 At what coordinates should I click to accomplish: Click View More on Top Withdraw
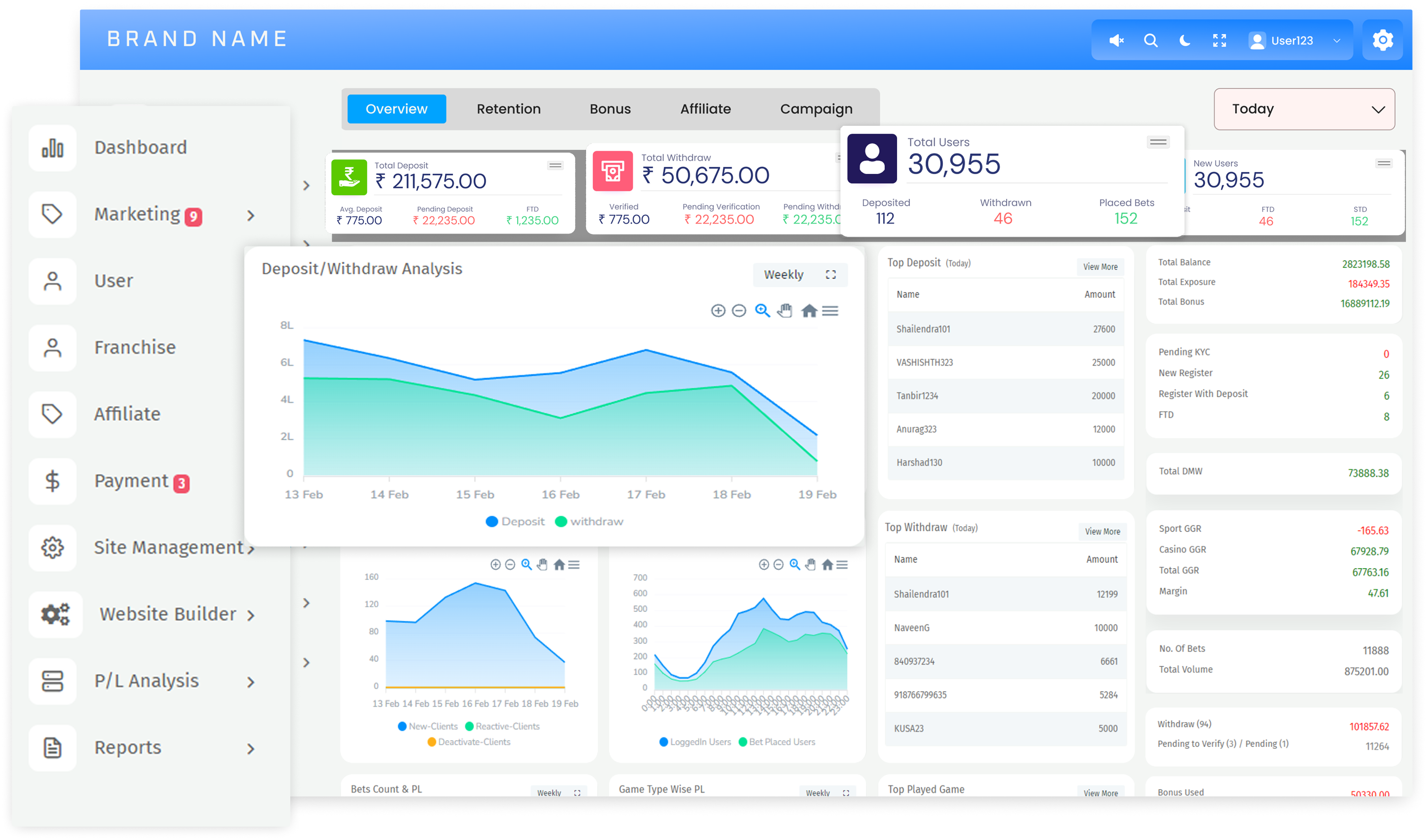(x=1102, y=531)
